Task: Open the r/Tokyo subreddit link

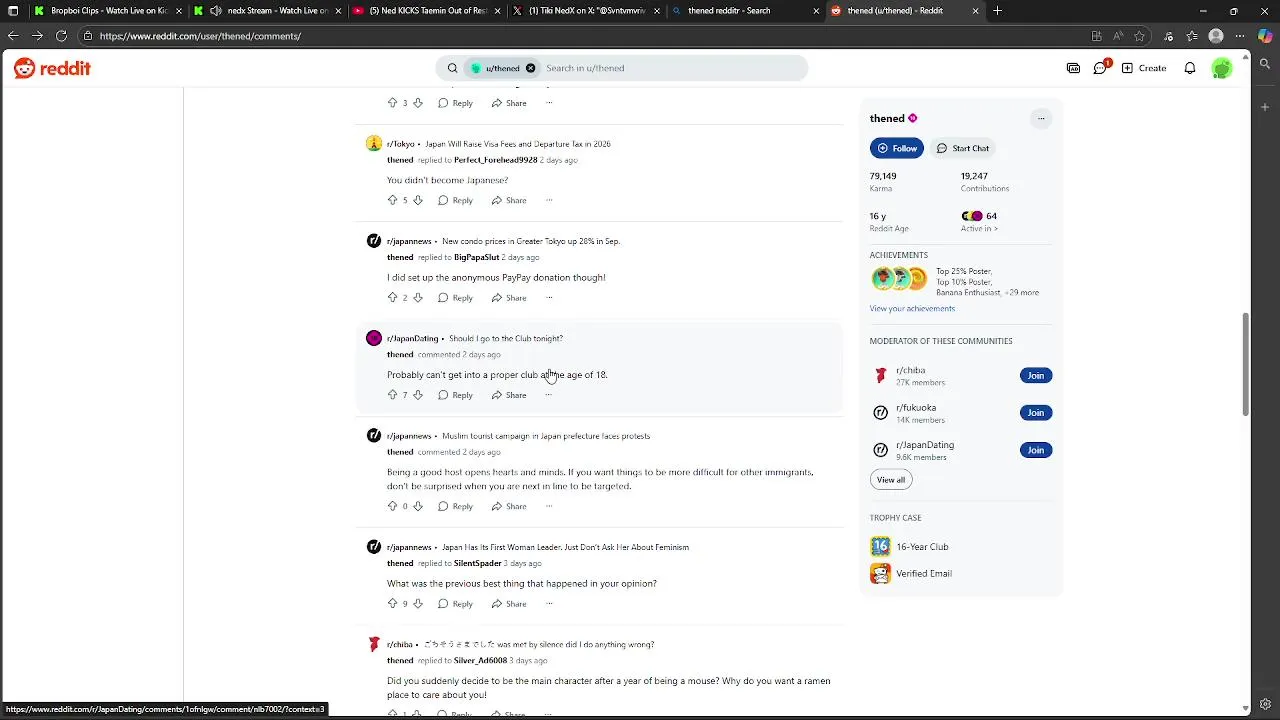Action: (400, 144)
